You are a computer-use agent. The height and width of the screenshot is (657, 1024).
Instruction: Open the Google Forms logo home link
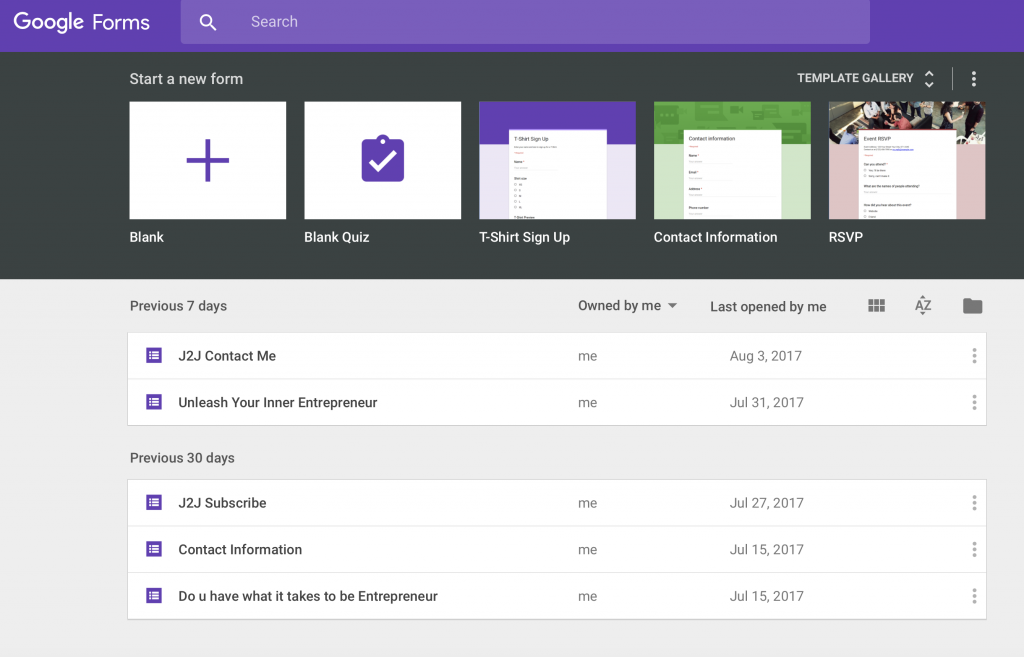(x=82, y=22)
